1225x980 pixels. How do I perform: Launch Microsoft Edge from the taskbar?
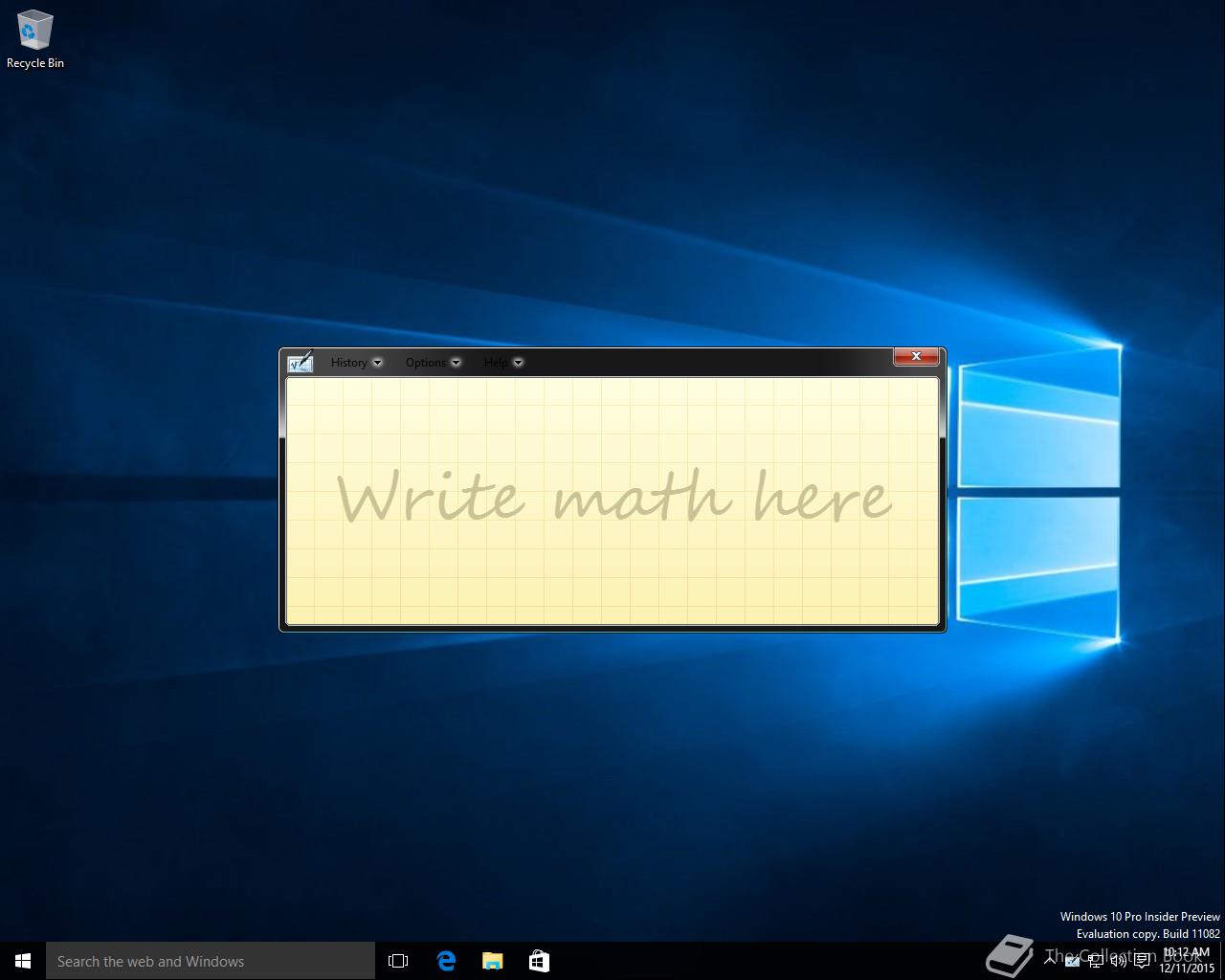click(446, 961)
